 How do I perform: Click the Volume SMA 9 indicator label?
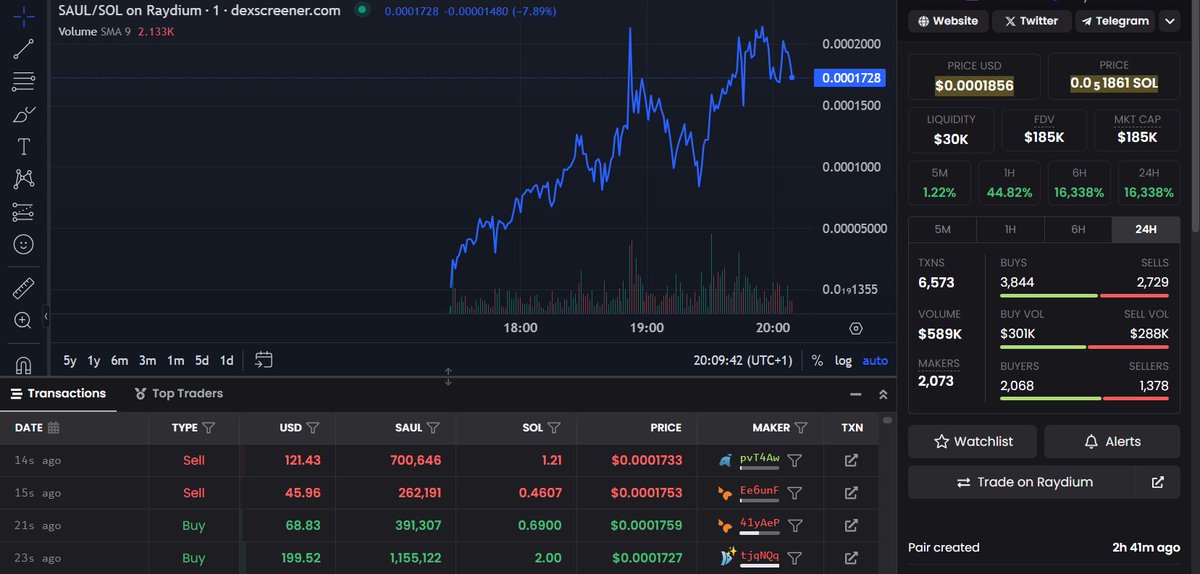[x=118, y=31]
